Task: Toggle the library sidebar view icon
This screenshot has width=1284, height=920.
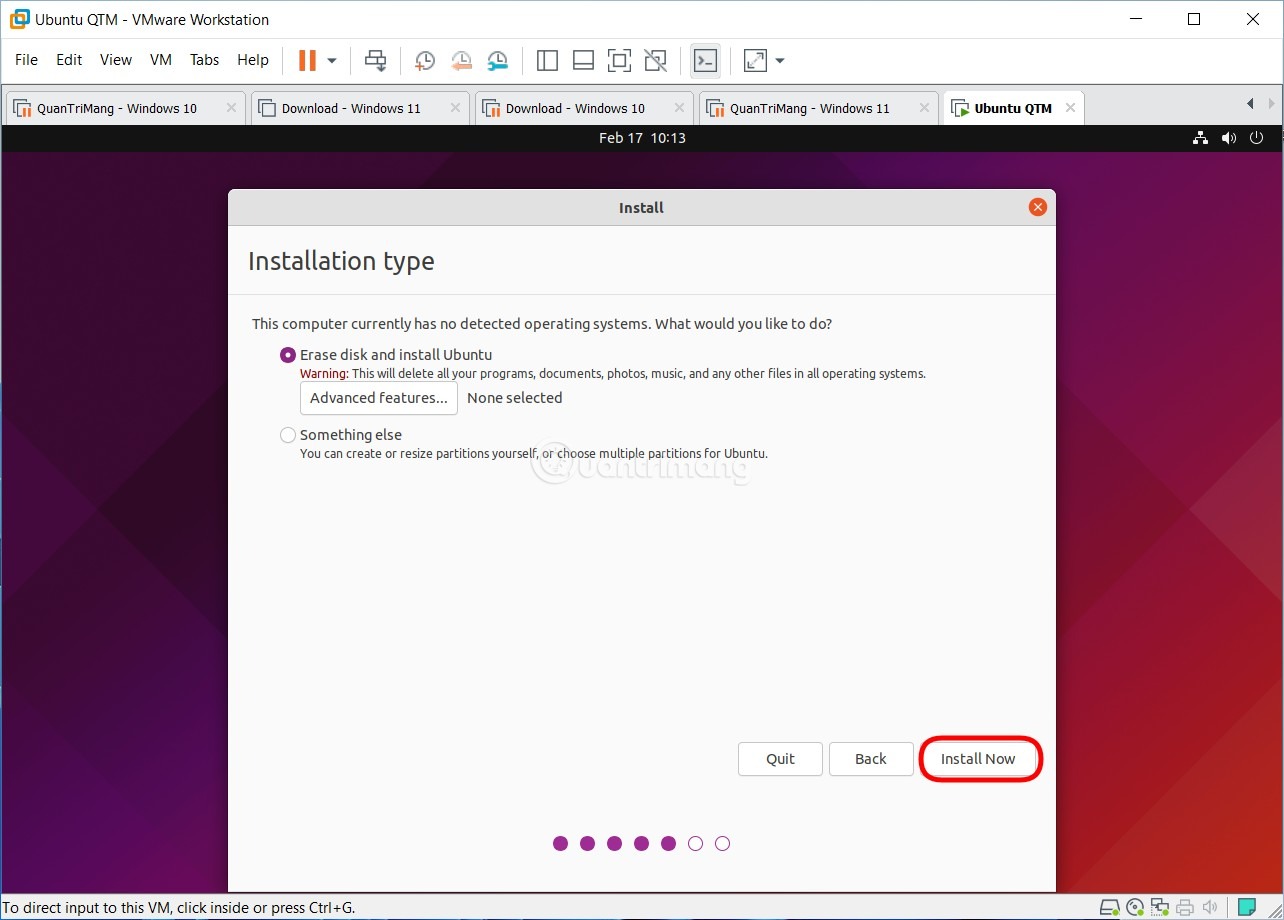Action: 547,61
